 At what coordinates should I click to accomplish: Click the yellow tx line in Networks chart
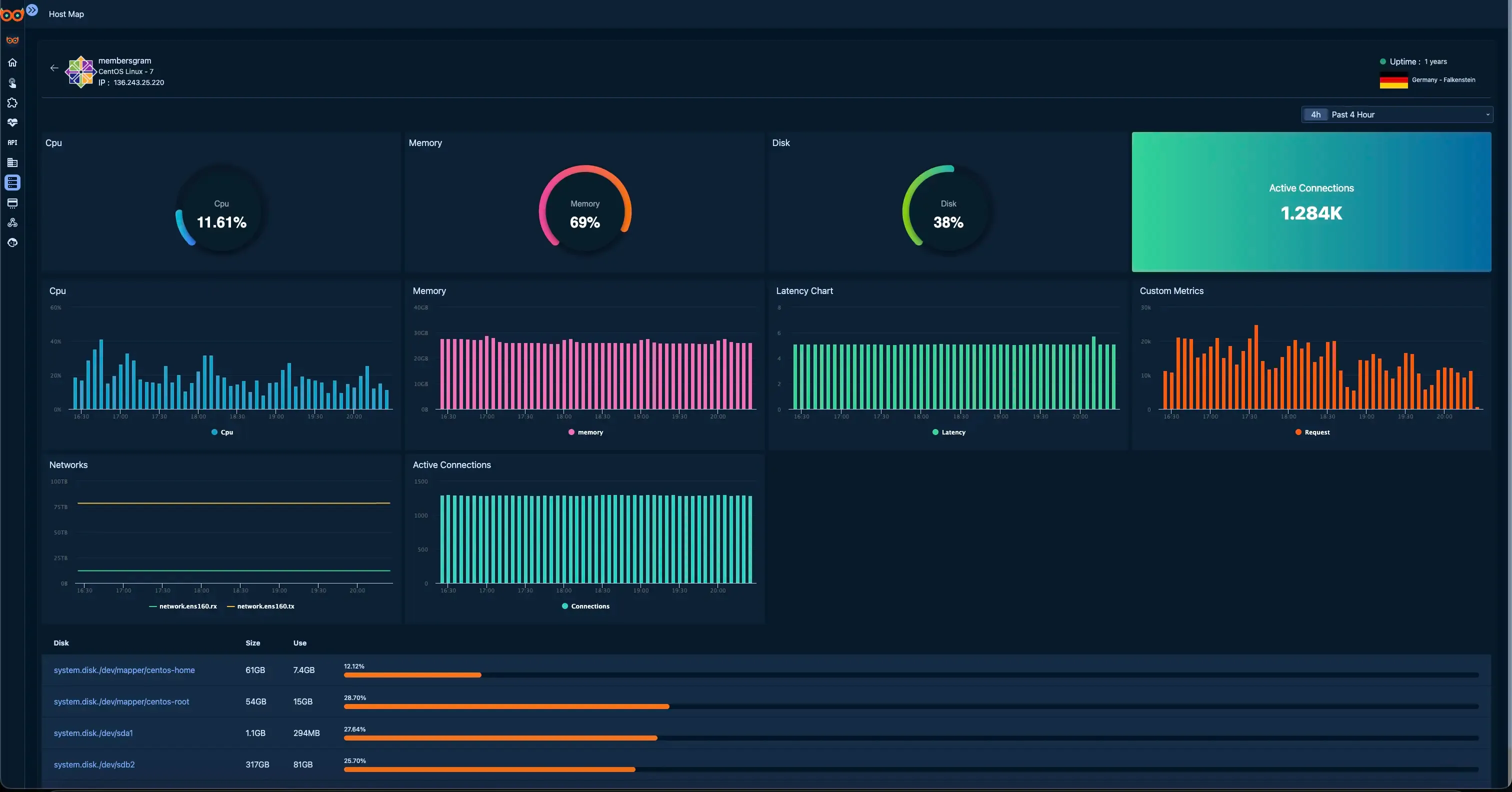(x=233, y=503)
